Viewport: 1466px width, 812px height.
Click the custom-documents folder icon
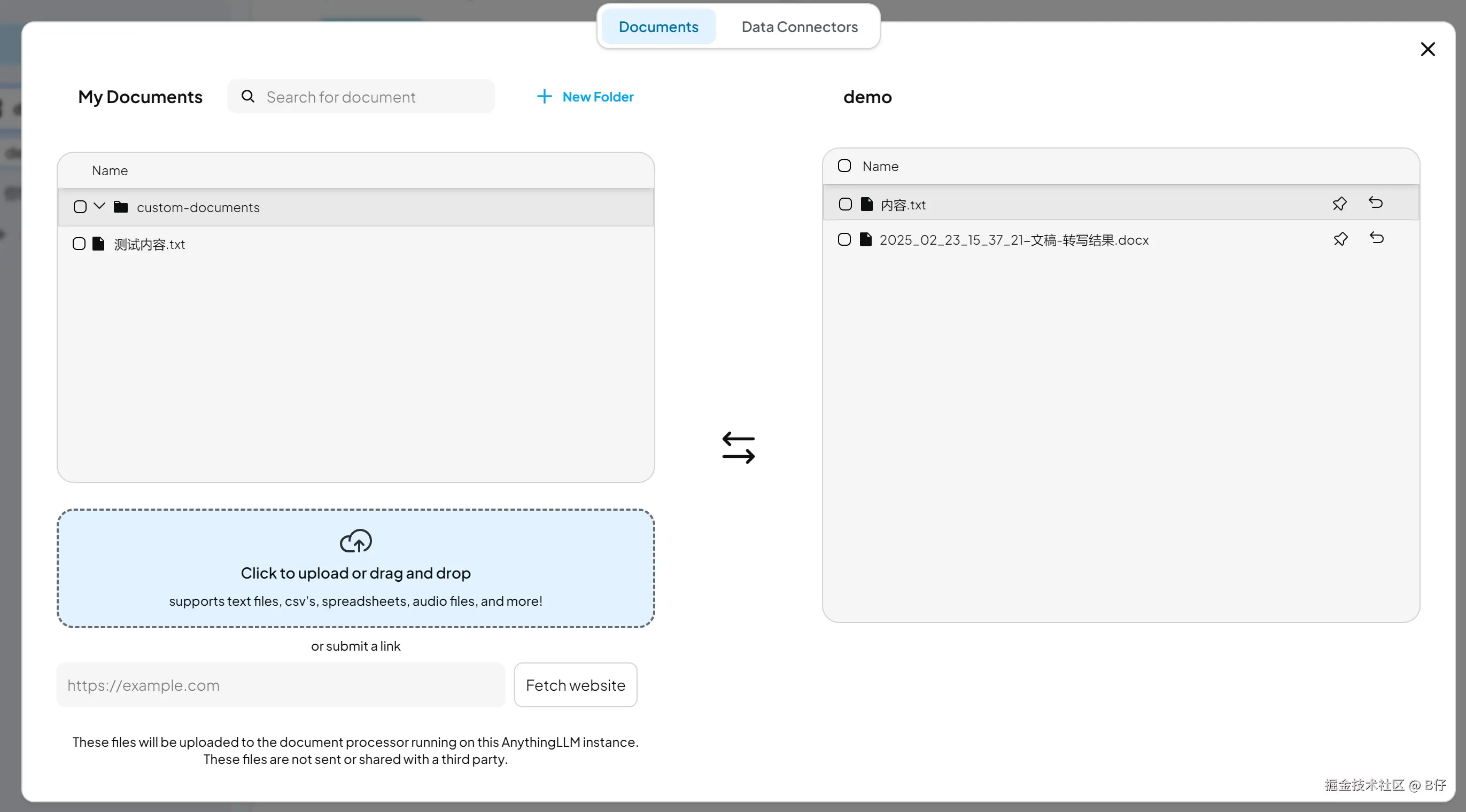point(121,207)
